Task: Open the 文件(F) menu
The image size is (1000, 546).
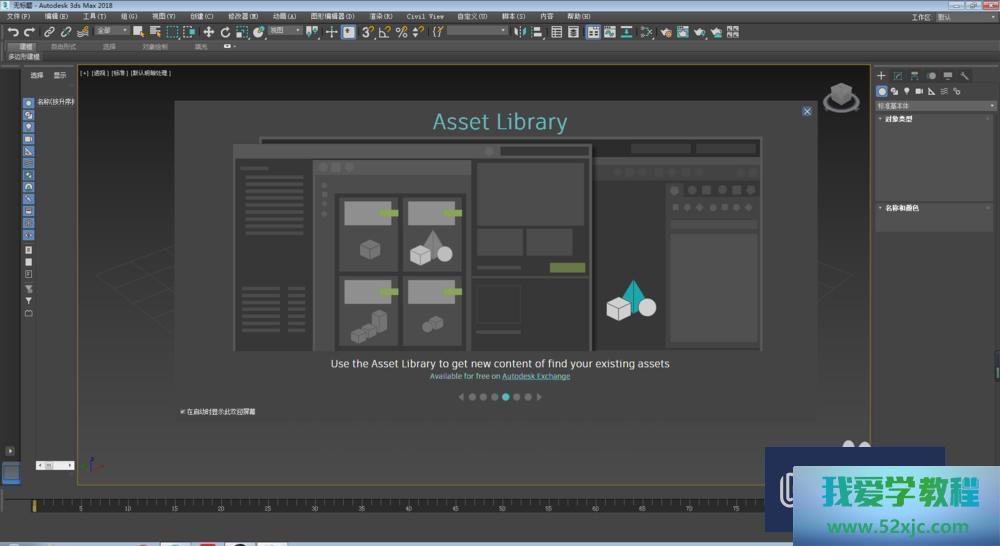Action: (x=18, y=17)
